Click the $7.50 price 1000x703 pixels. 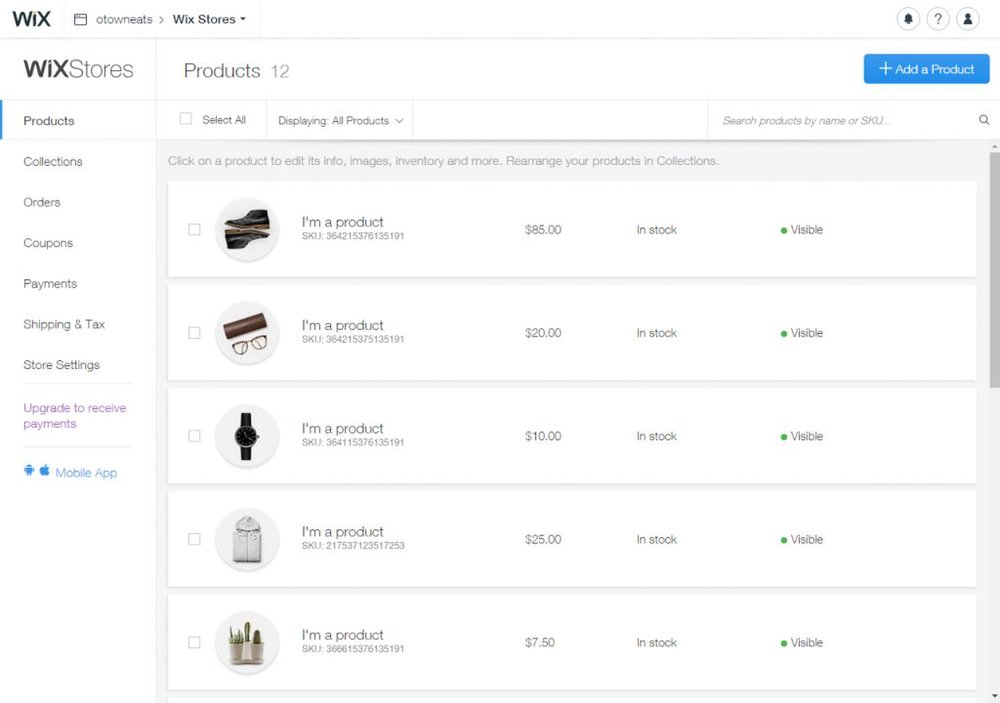[540, 643]
